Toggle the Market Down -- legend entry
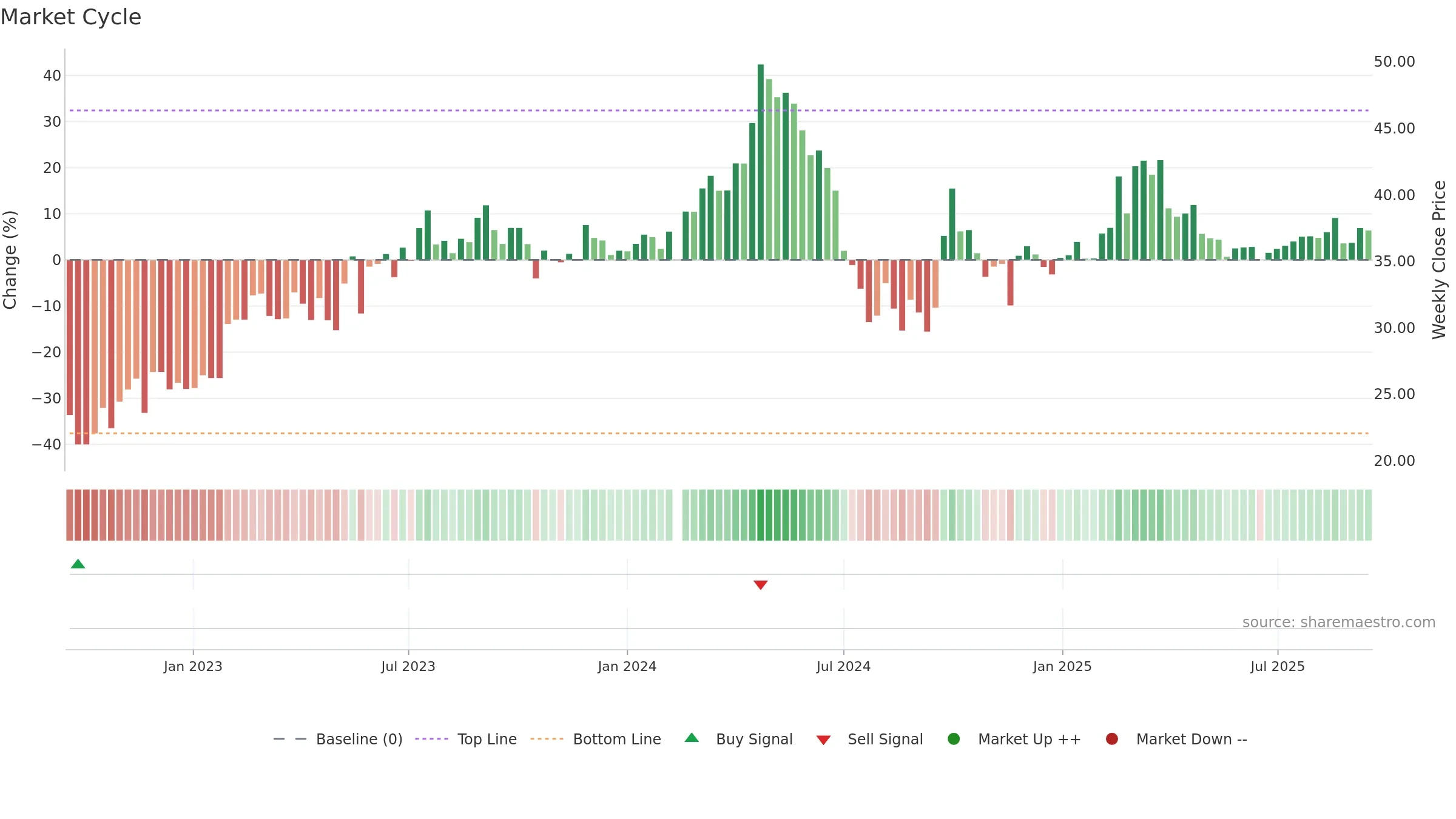Viewport: 1456px width, 819px height. (1176, 739)
